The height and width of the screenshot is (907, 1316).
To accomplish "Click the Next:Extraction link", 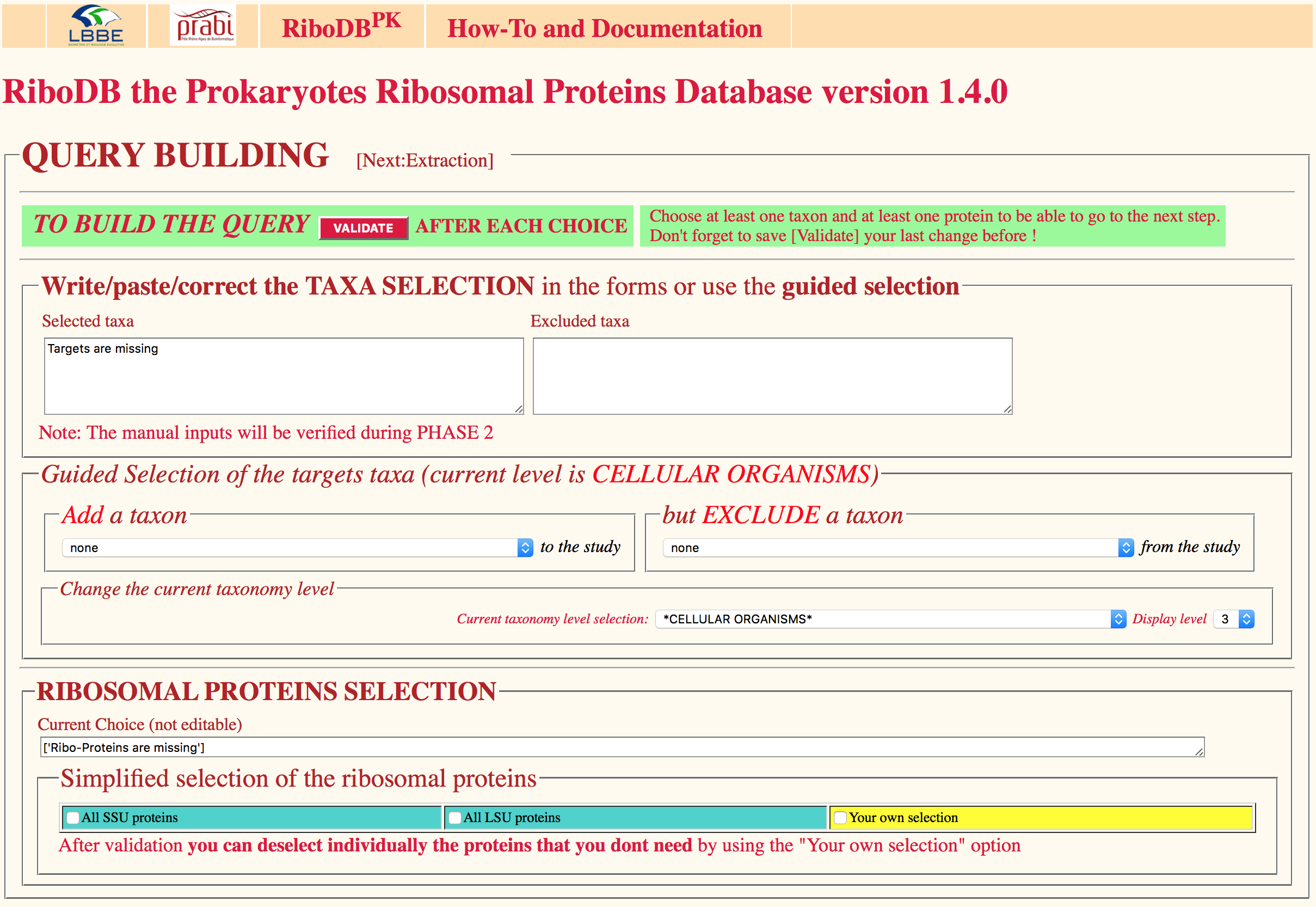I will 425,160.
